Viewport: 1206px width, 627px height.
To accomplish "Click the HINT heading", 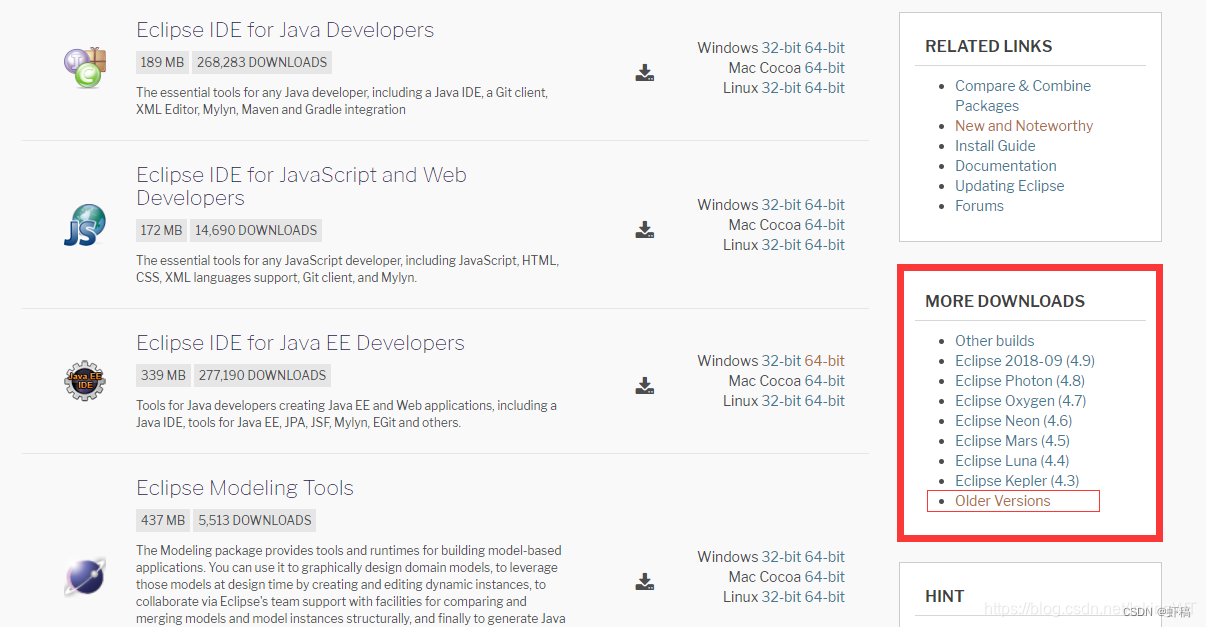I will pos(945,596).
